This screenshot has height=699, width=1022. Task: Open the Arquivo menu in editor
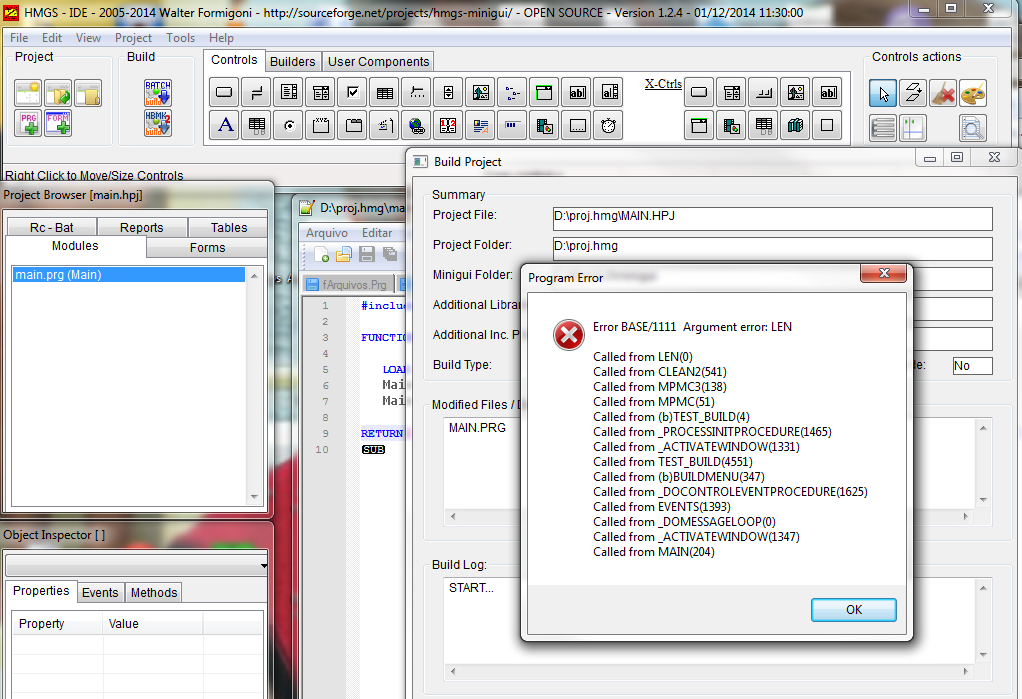coord(327,233)
